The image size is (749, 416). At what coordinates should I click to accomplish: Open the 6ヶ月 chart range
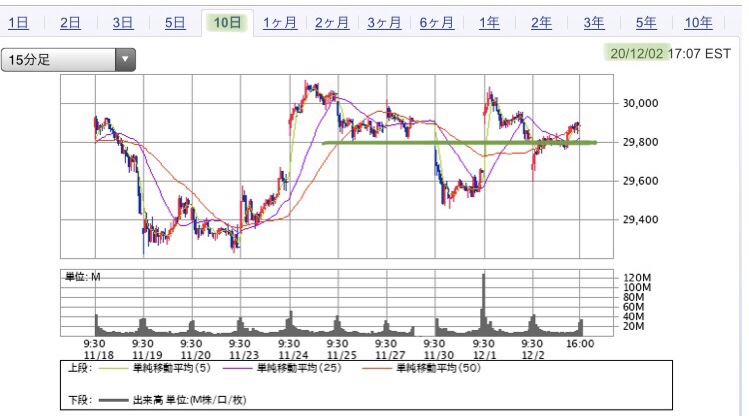pyautogui.click(x=437, y=22)
